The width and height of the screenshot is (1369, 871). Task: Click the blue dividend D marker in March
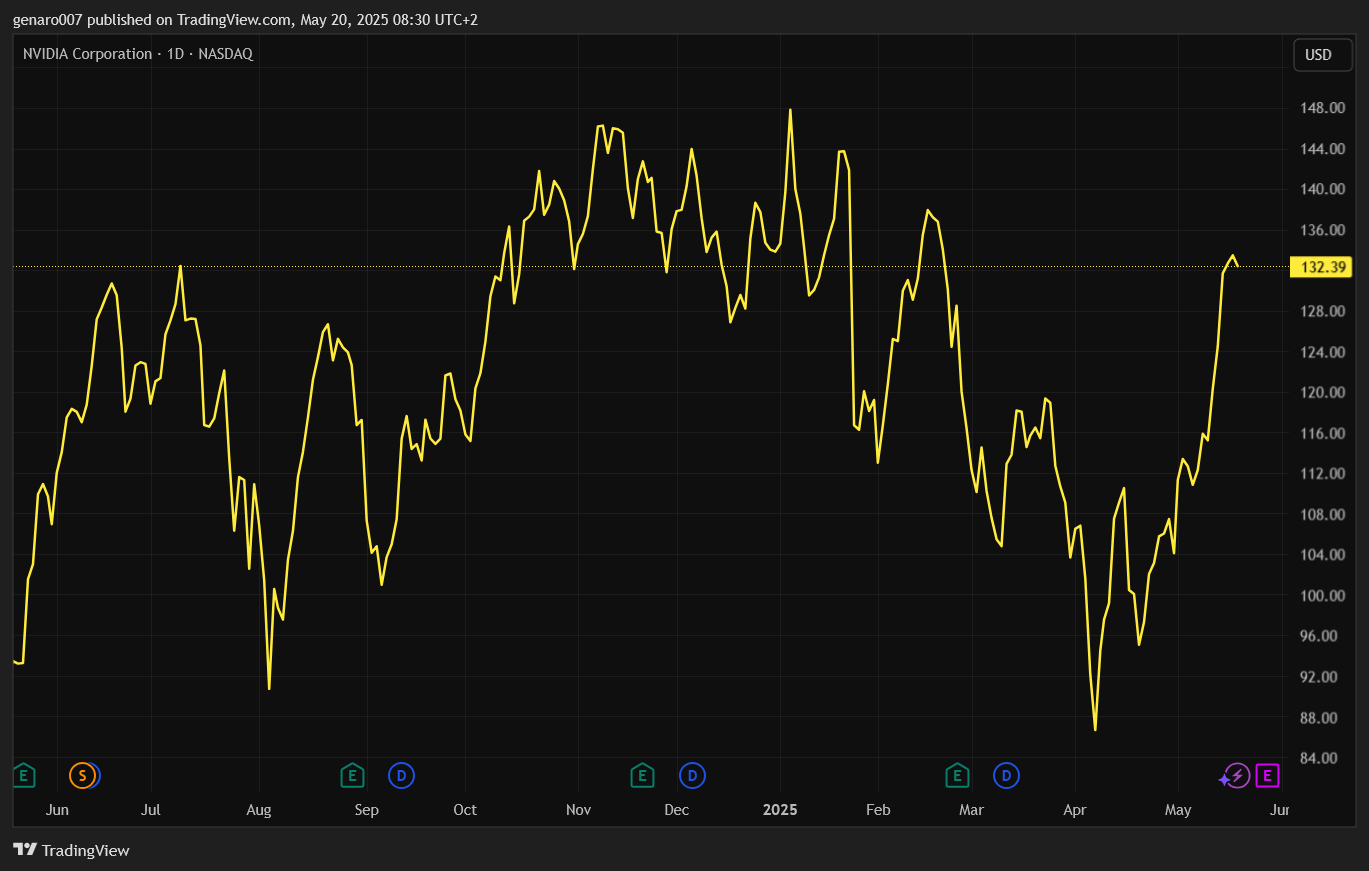(x=1006, y=775)
